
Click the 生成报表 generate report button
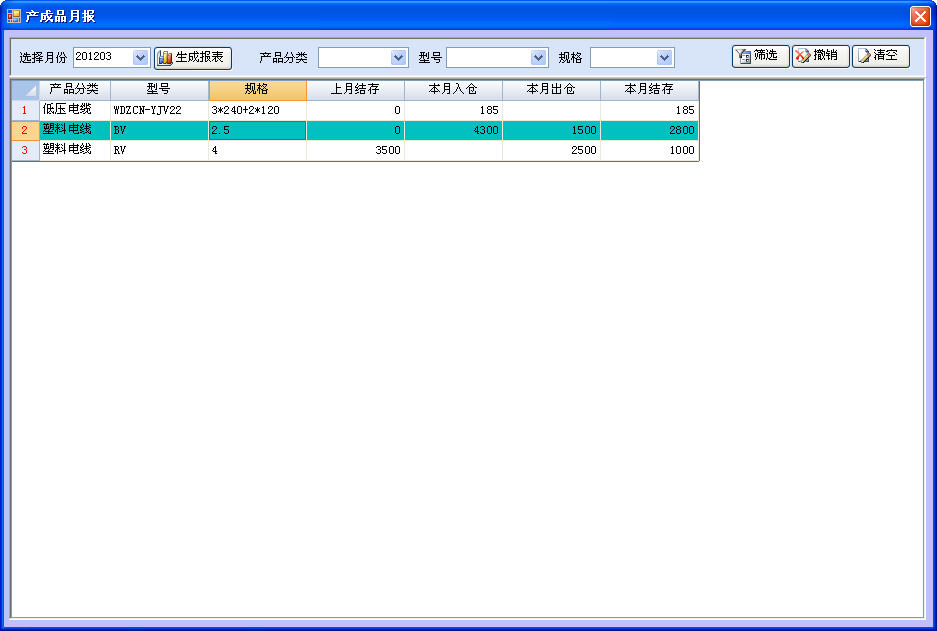(193, 57)
